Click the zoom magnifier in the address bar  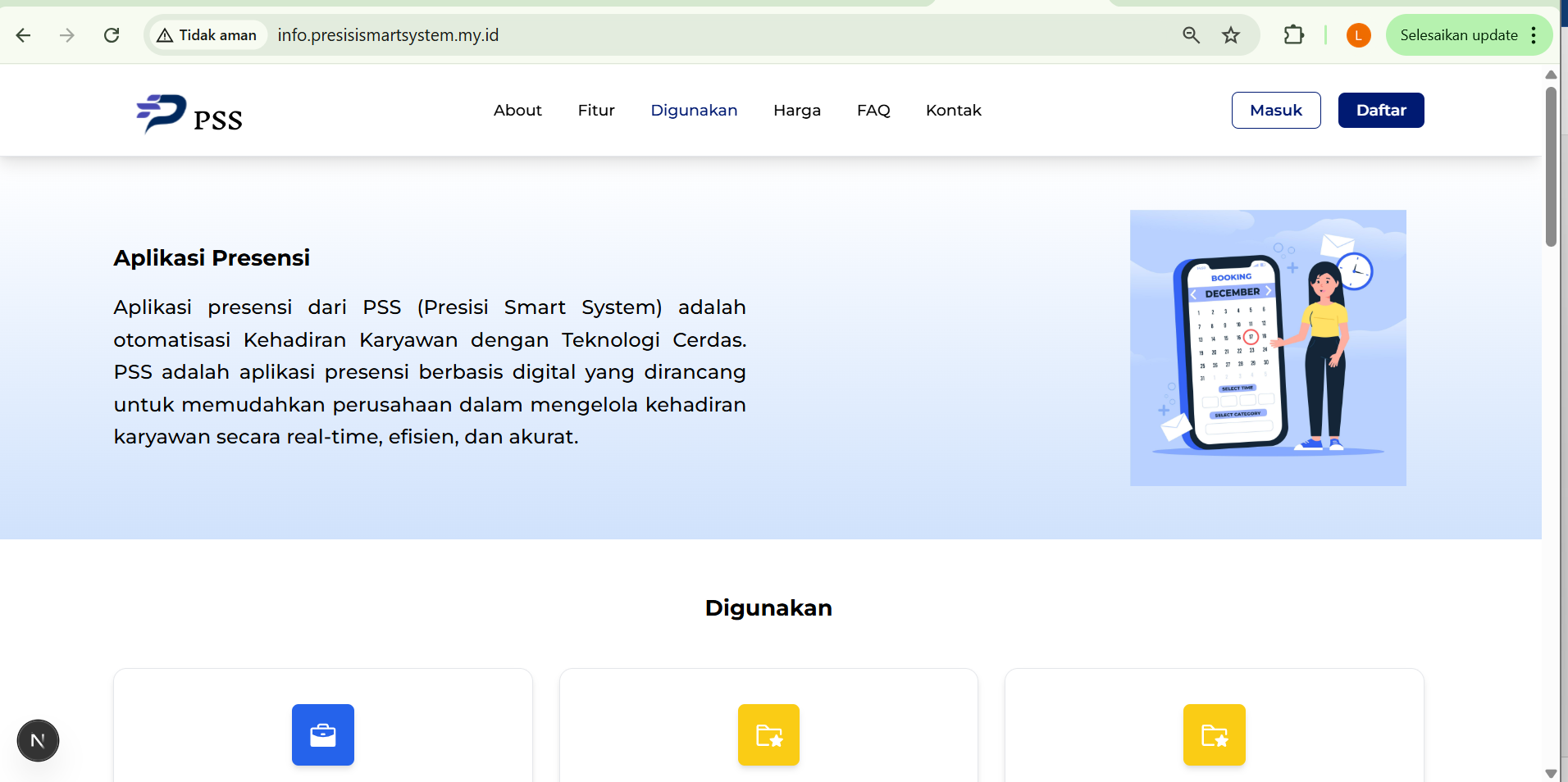coord(1192,34)
